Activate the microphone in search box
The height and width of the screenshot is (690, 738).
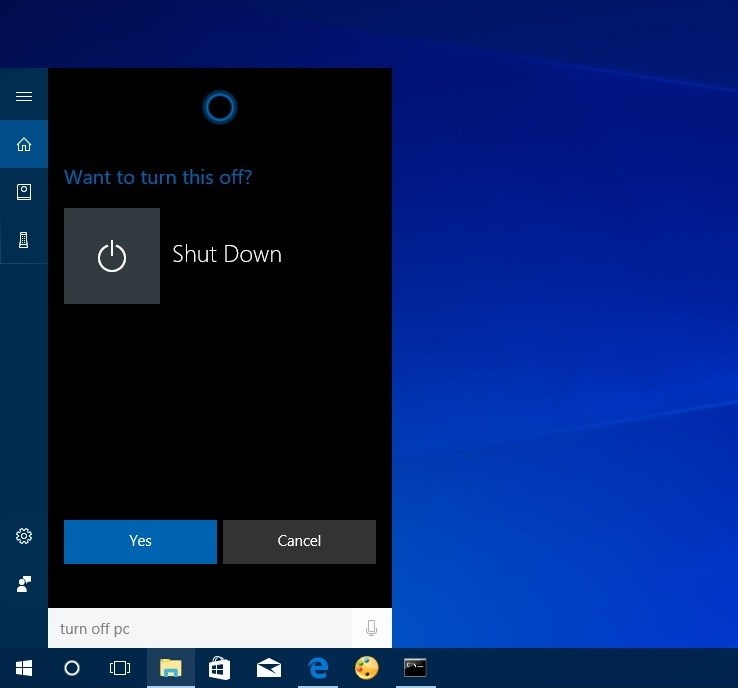pyautogui.click(x=371, y=628)
